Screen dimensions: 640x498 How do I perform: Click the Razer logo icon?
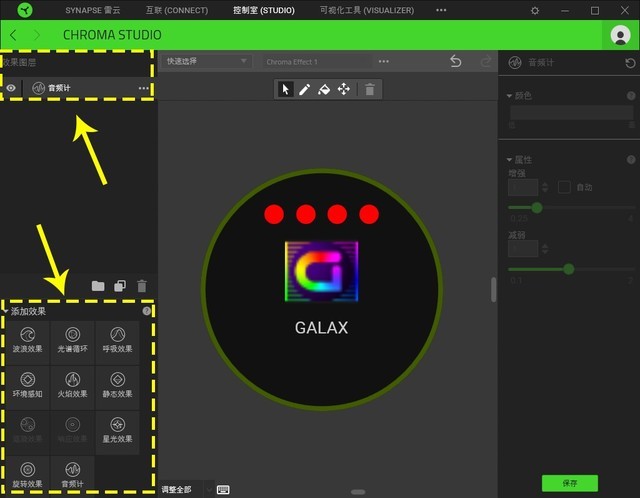point(25,10)
